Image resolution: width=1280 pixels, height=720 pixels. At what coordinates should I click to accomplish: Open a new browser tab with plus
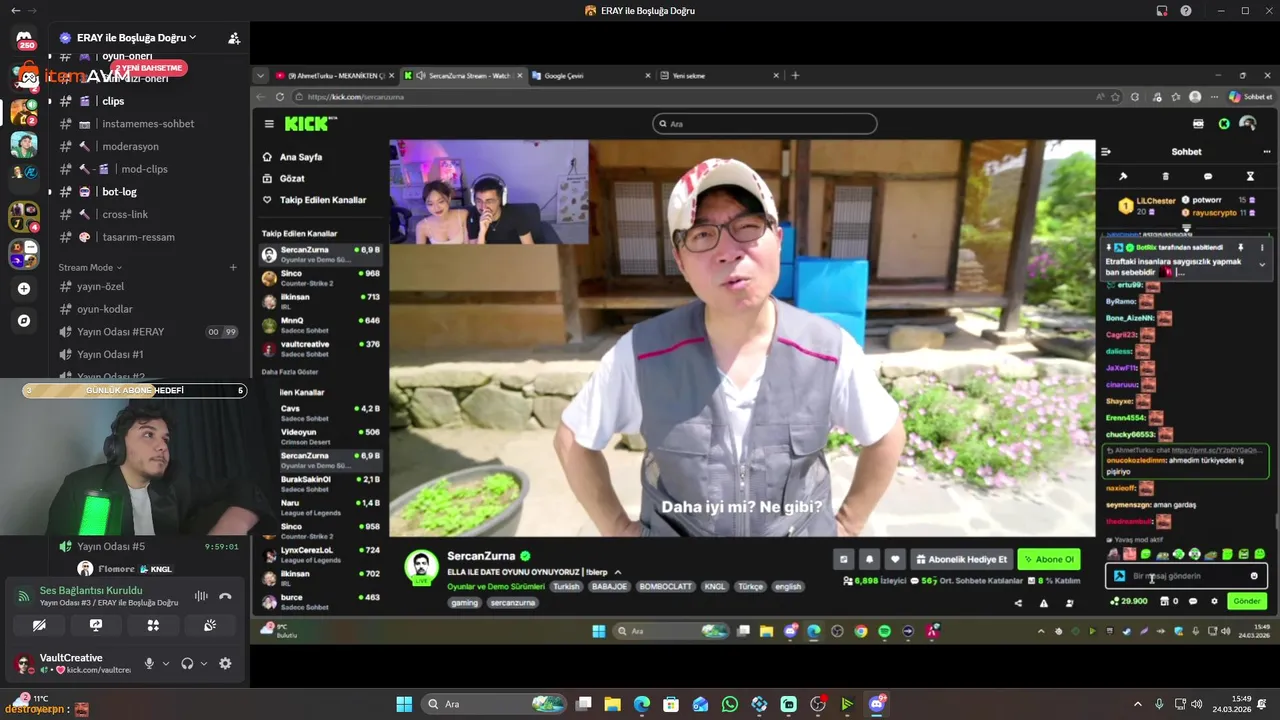click(x=796, y=75)
